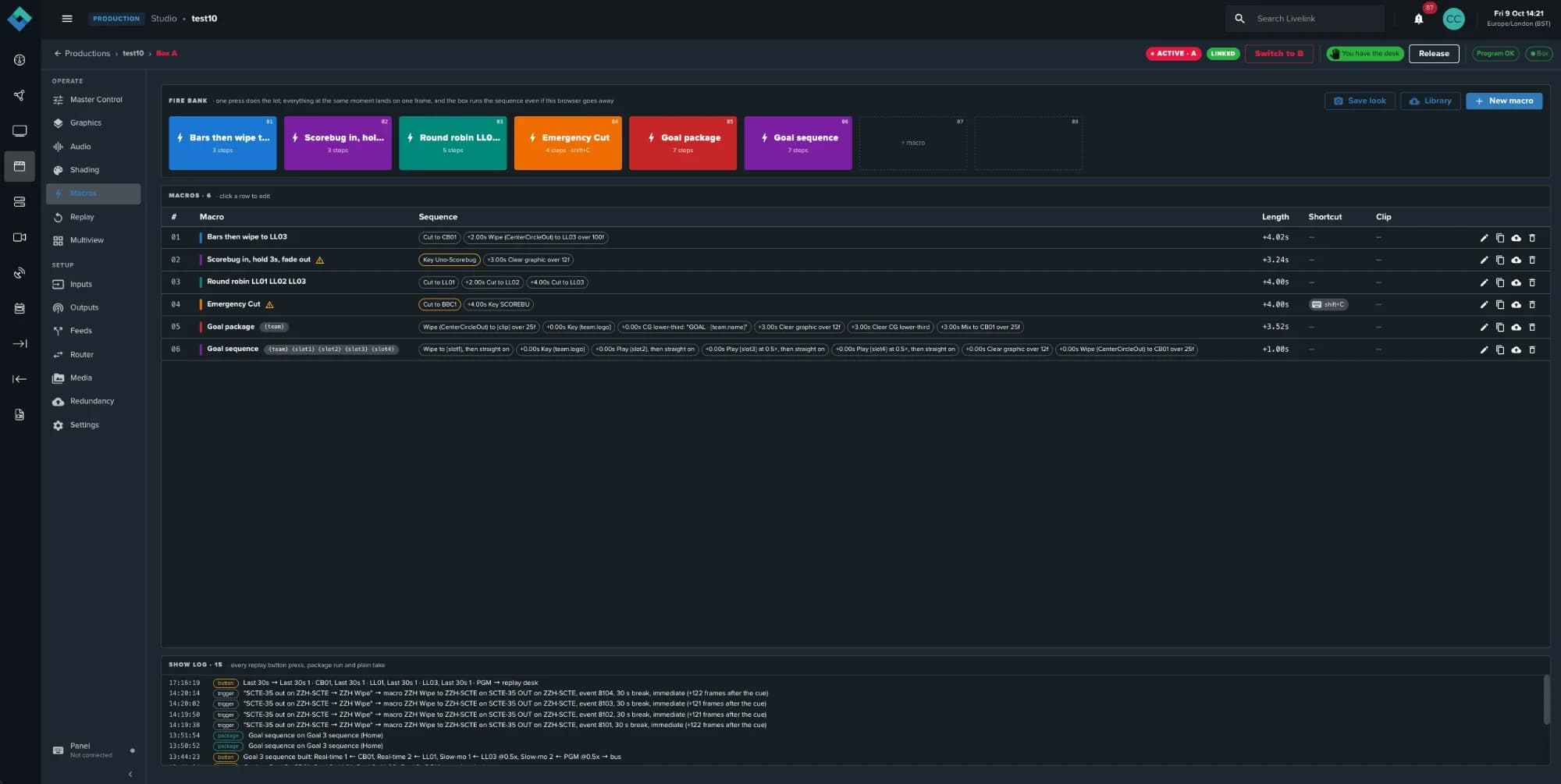Open Audio in sidebar
Screen dimensions: 1561x784
[x=94, y=147]
